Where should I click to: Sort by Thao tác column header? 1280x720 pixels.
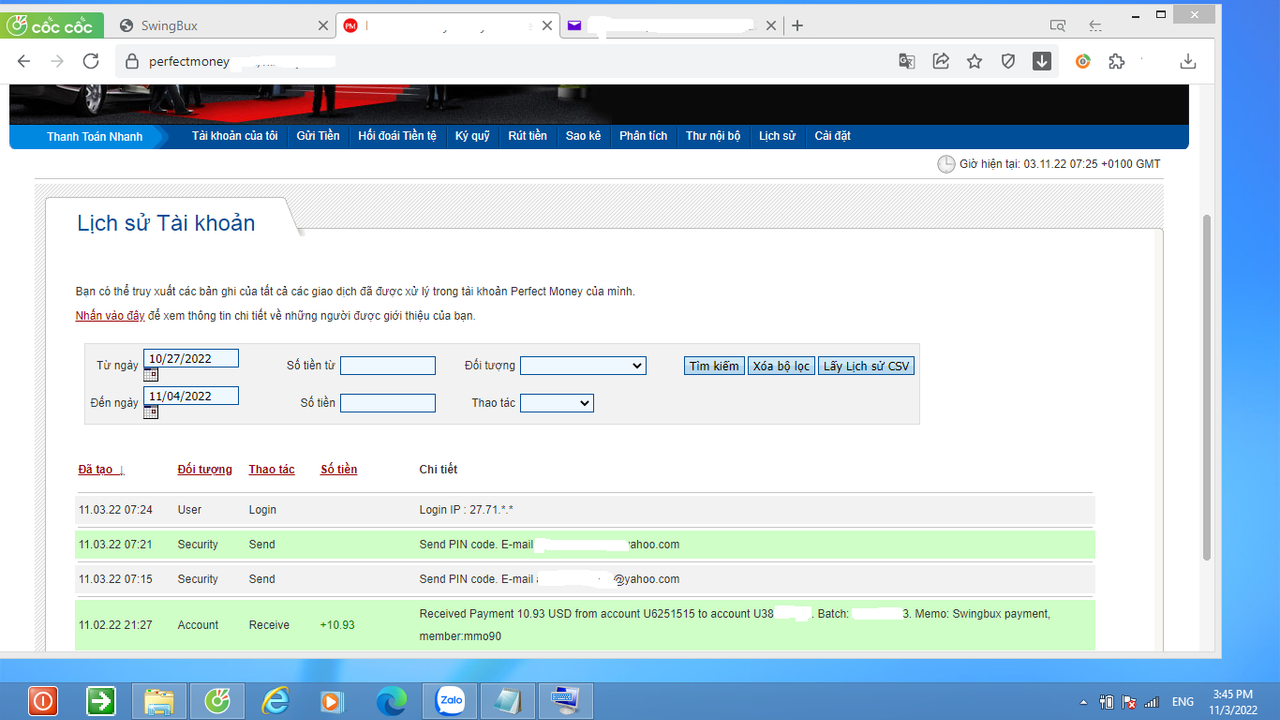pos(272,469)
